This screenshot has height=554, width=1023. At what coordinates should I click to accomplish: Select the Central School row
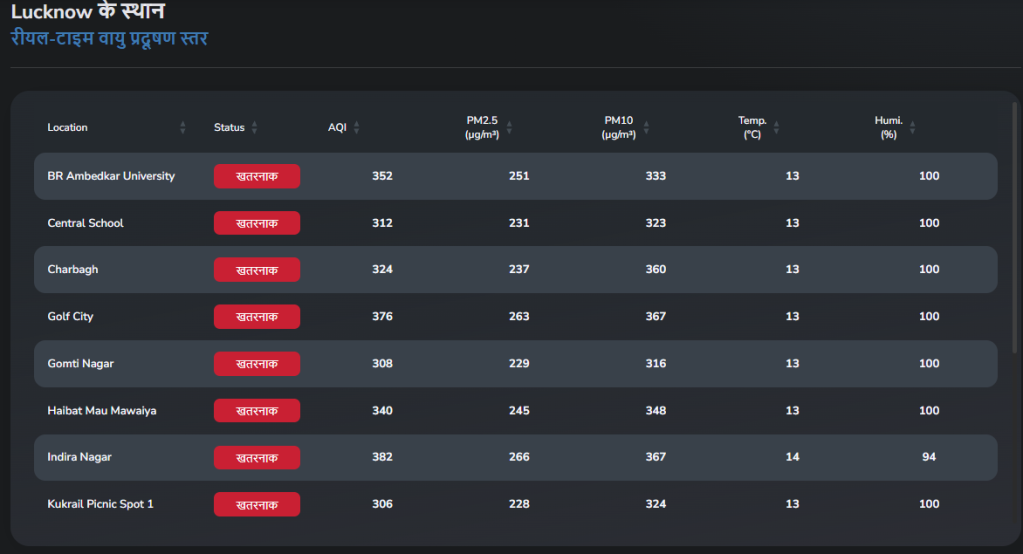[x=85, y=223]
